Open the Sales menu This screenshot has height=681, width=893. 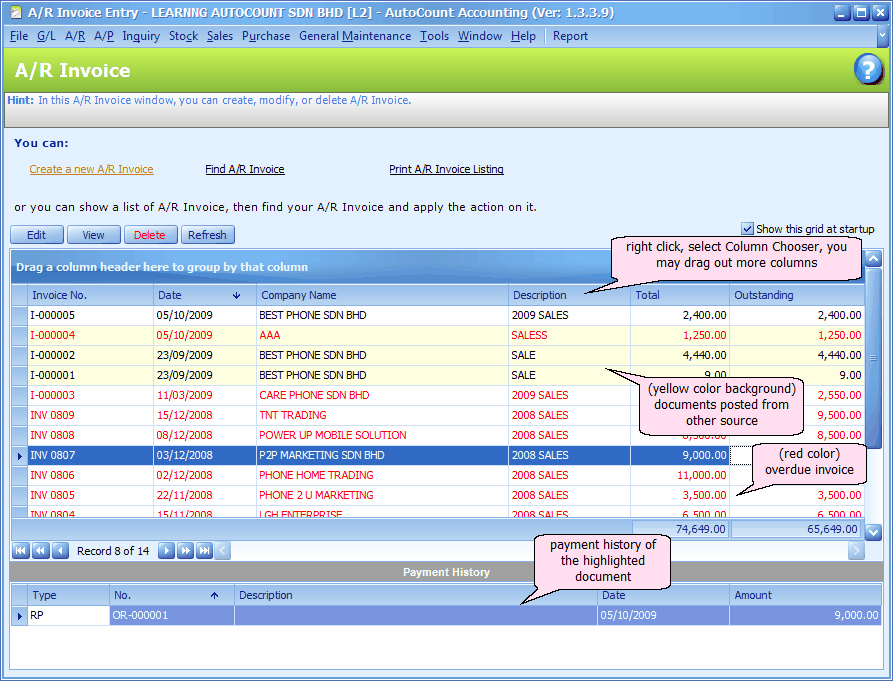tap(220, 36)
